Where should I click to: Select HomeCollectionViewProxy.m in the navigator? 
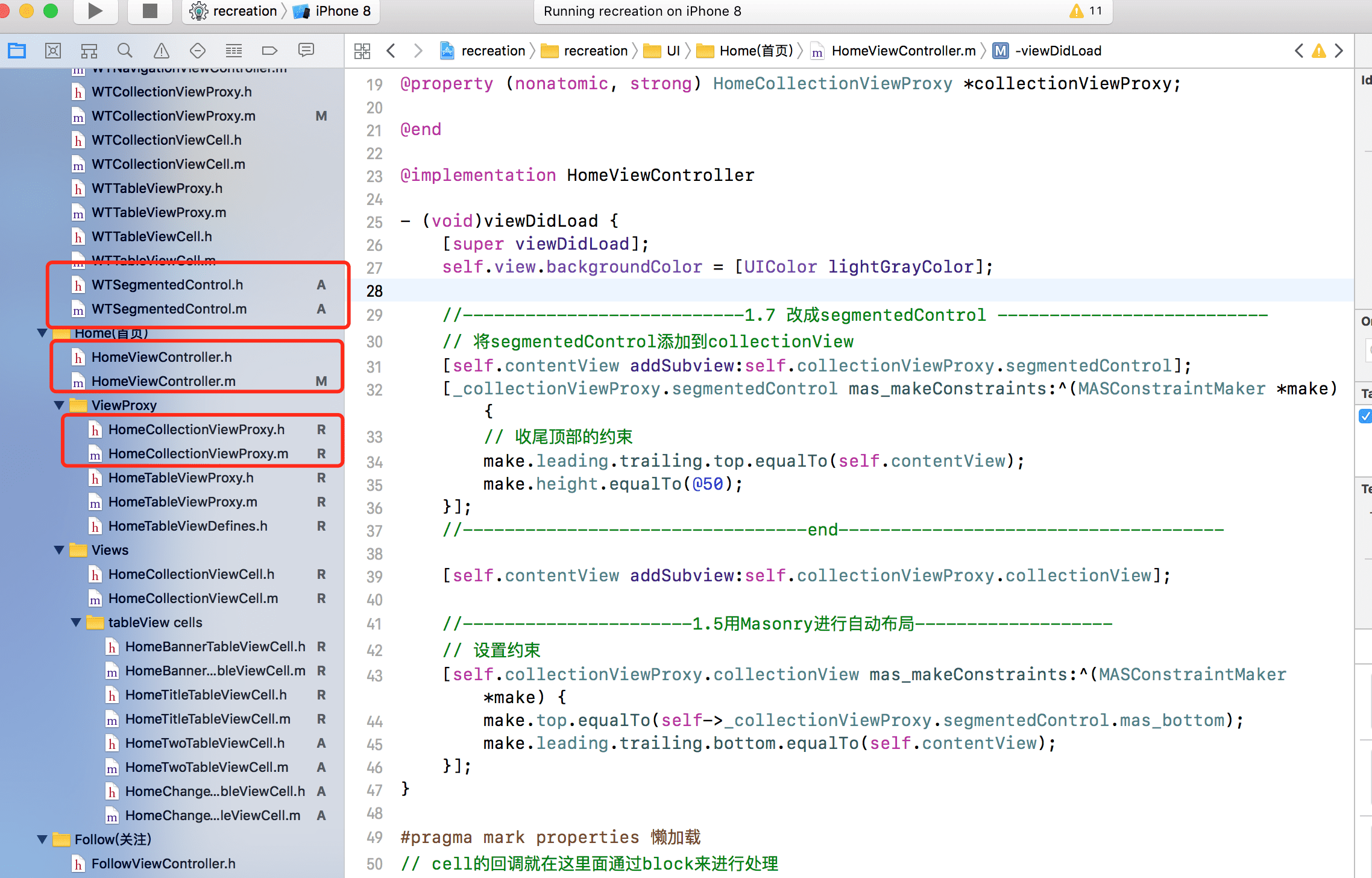[x=196, y=453]
